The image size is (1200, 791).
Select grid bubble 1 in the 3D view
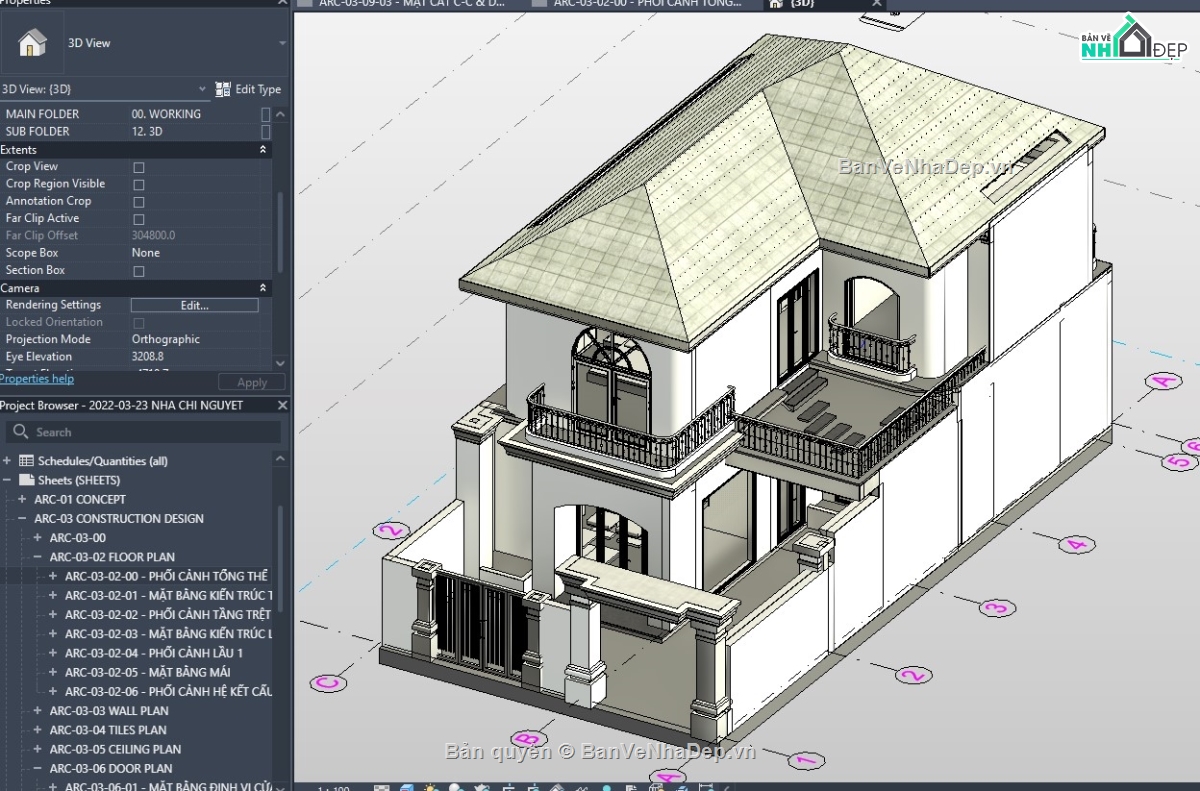(x=806, y=761)
